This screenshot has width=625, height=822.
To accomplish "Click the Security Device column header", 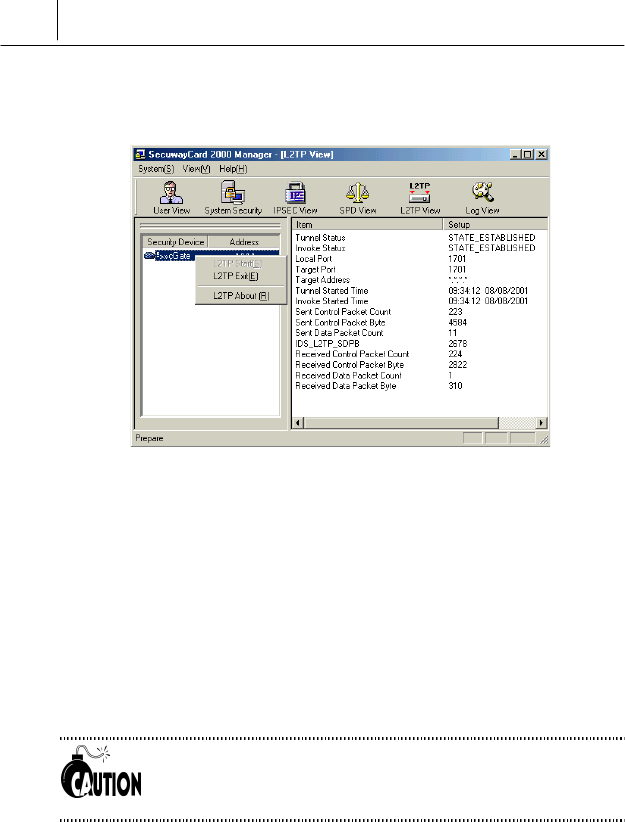I will pos(175,242).
